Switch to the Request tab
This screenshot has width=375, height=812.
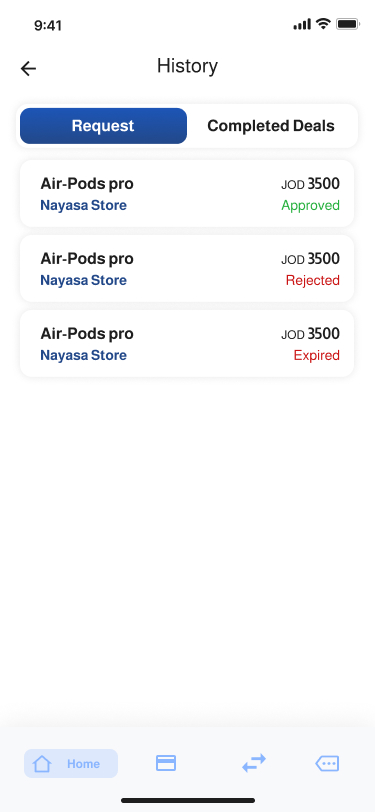pyautogui.click(x=103, y=126)
